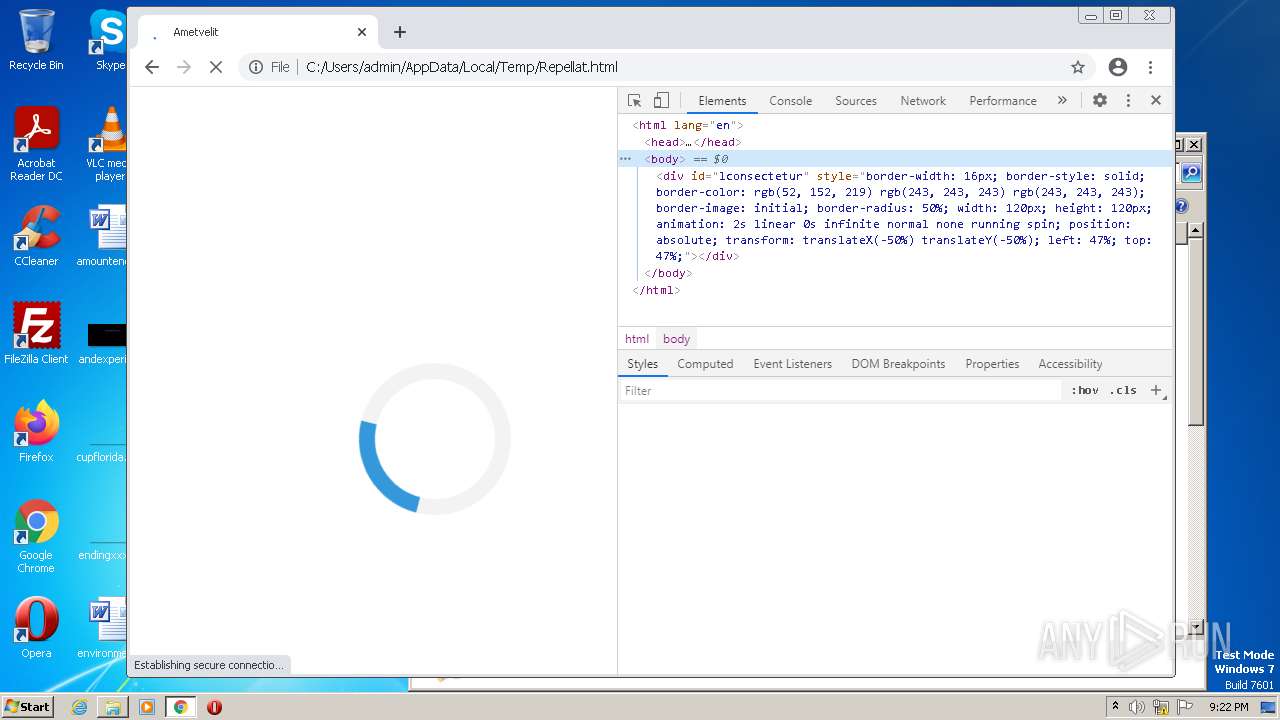Open the Properties tab

(992, 364)
